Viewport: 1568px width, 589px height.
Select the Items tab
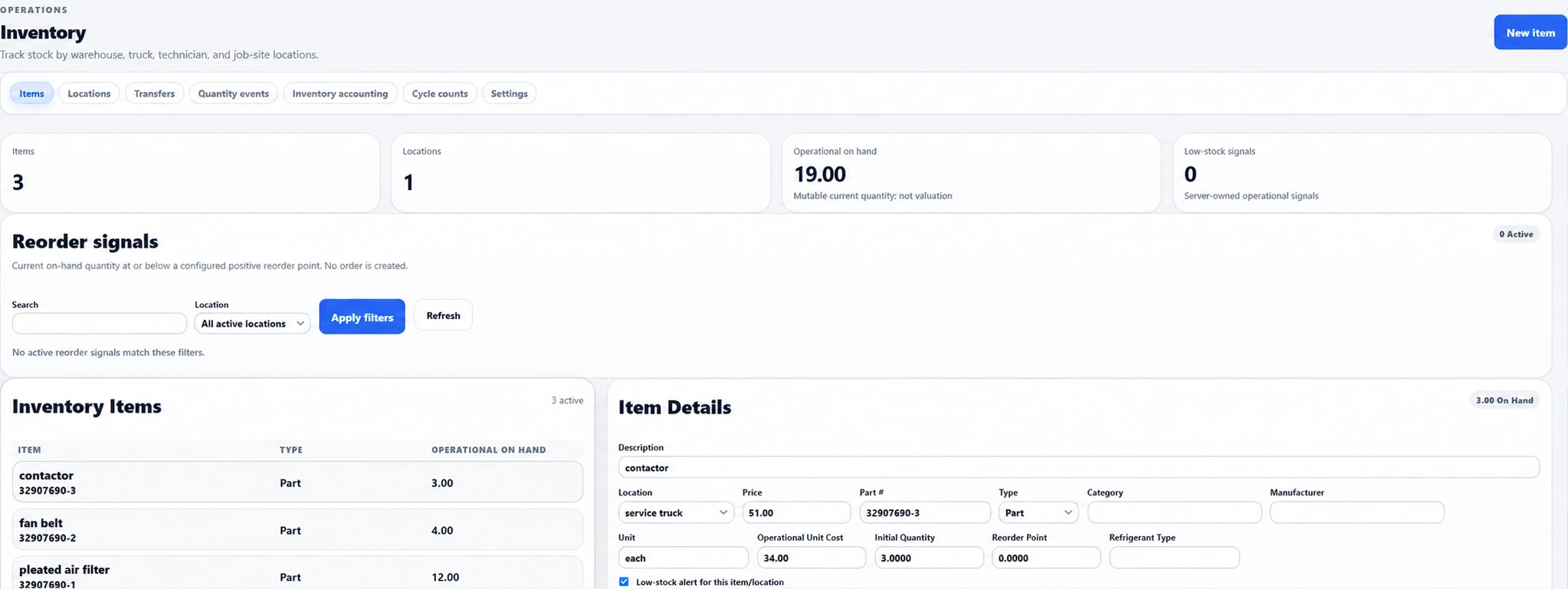pyautogui.click(x=31, y=93)
